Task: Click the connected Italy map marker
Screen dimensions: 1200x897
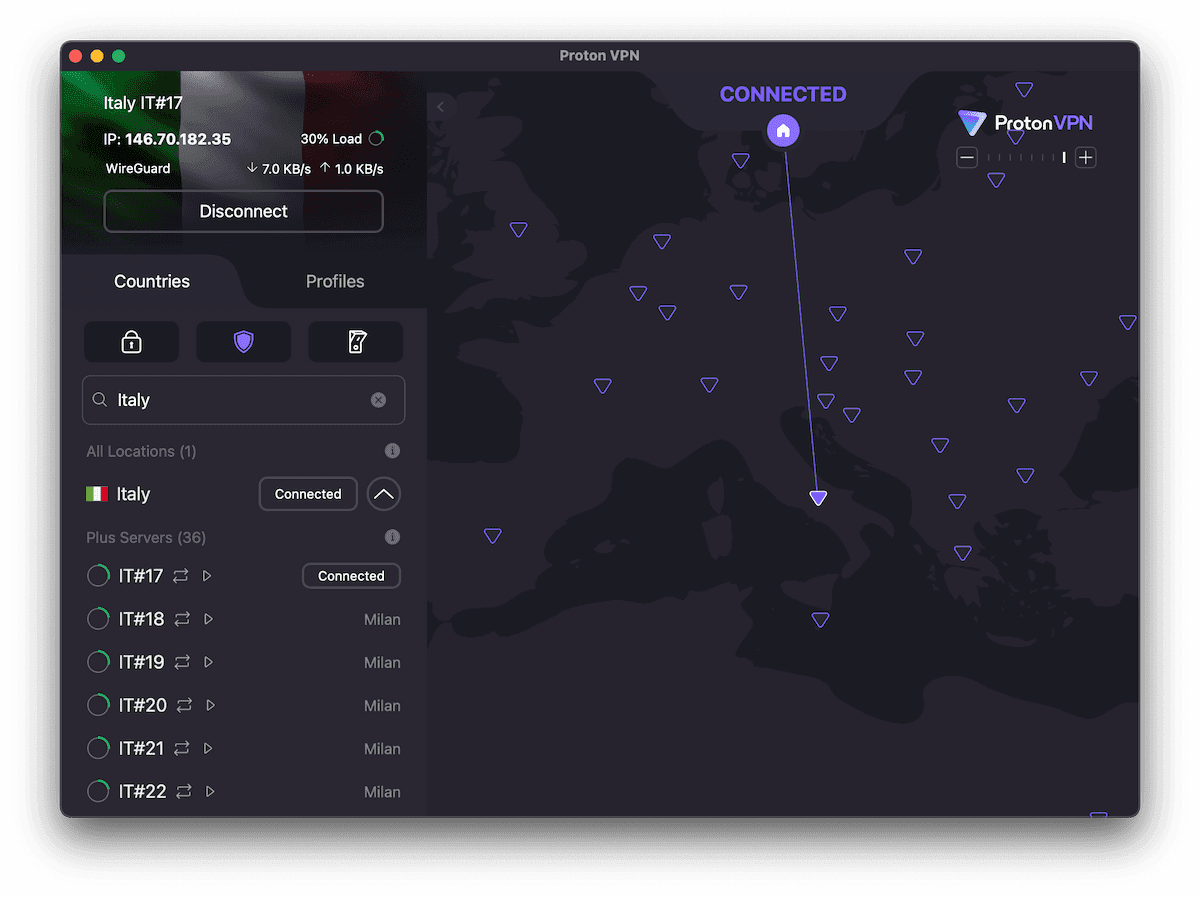Action: [x=818, y=497]
